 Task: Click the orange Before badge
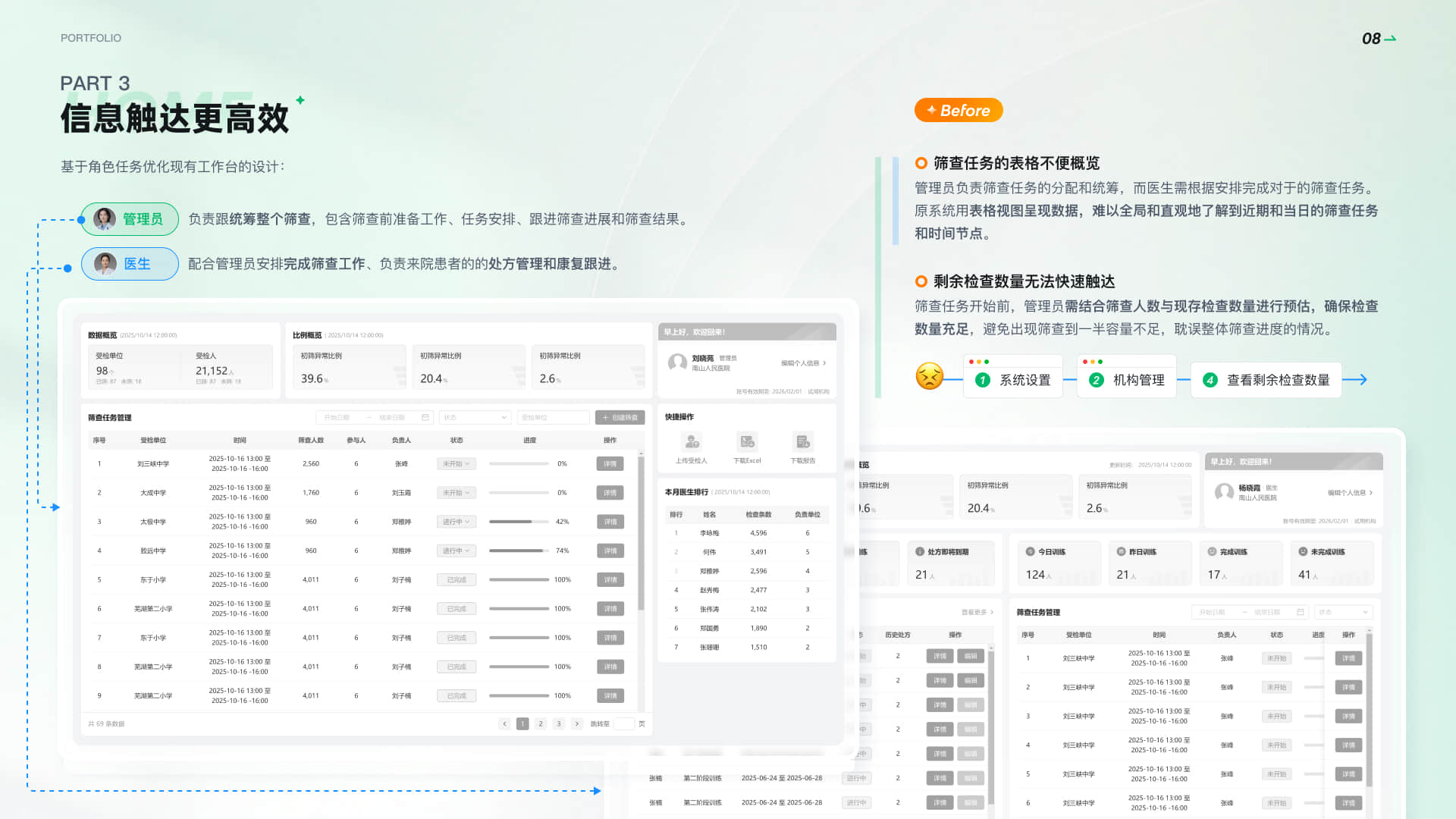pos(959,111)
